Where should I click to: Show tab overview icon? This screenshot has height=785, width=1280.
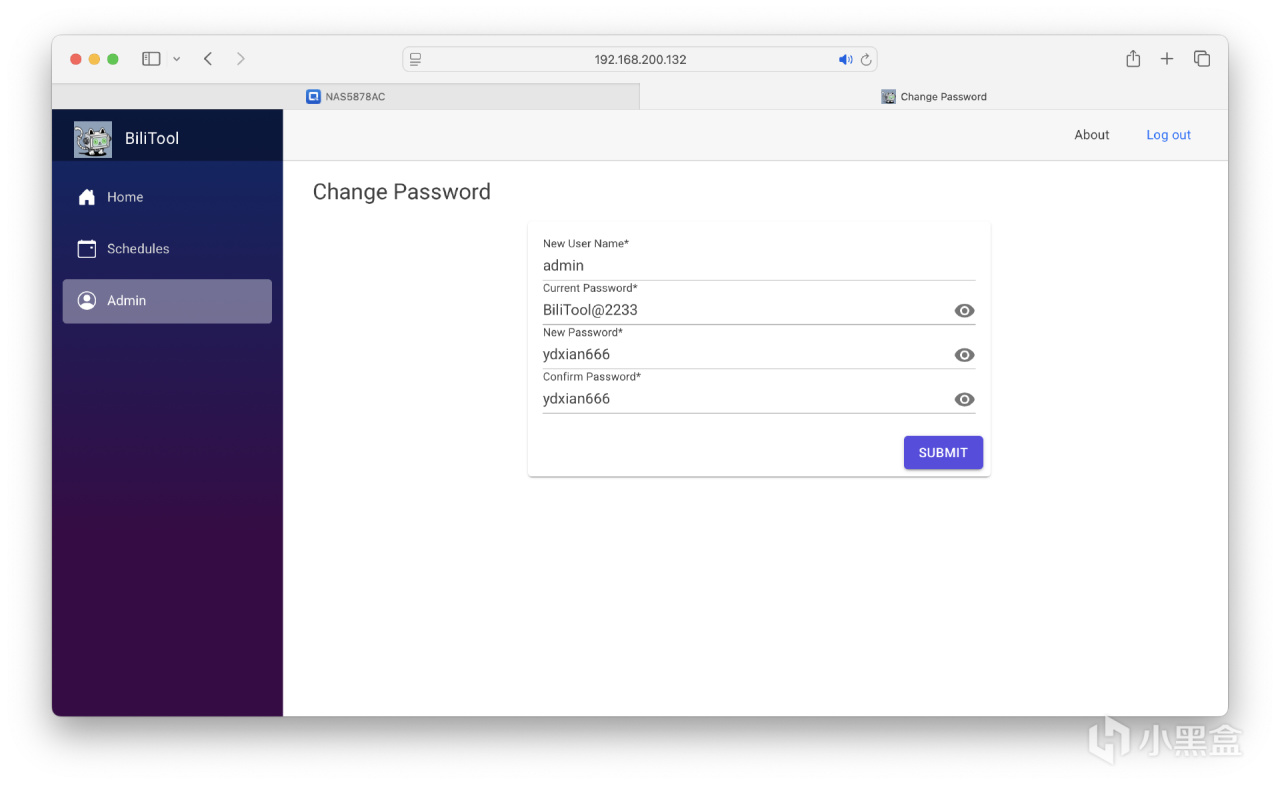click(x=1202, y=59)
